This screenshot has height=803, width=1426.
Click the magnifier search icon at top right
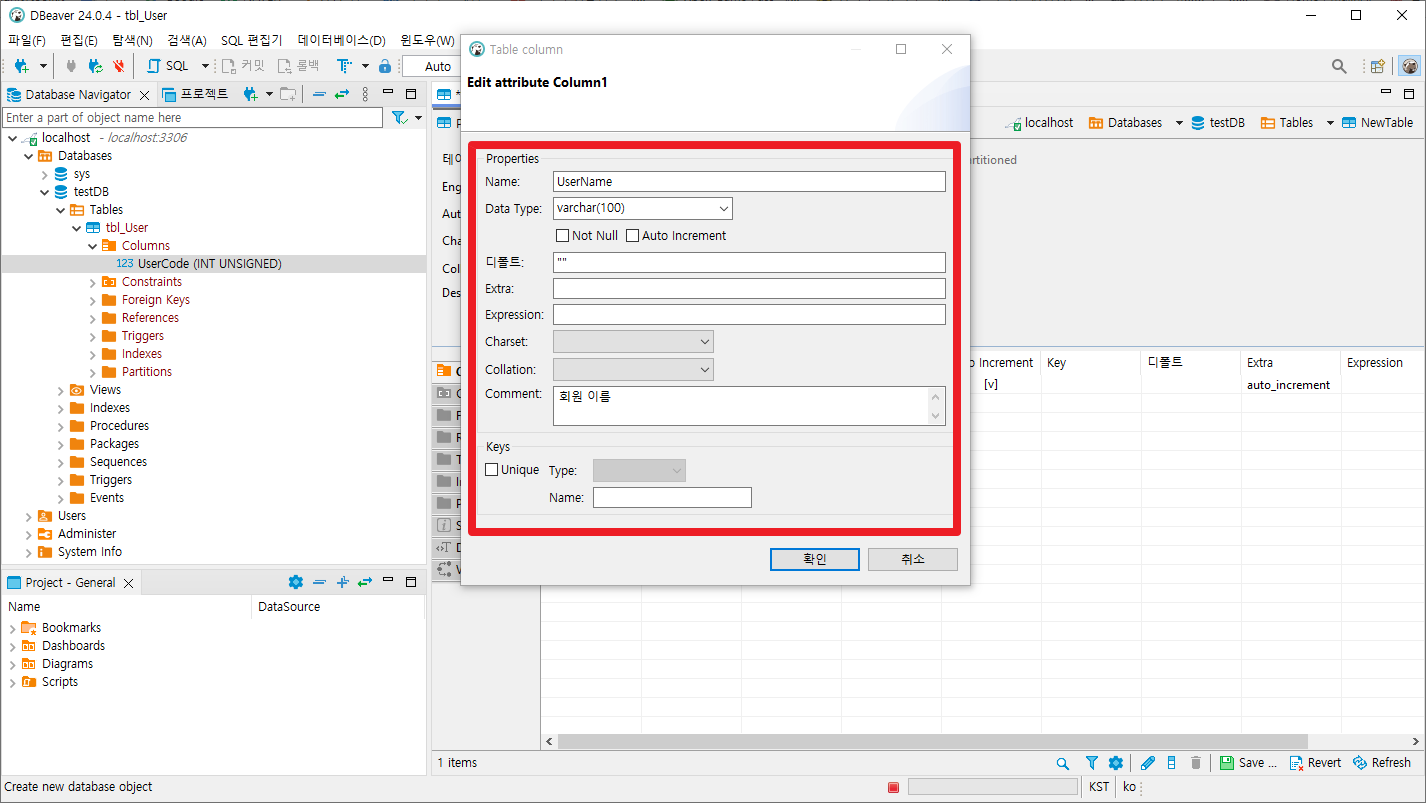pos(1339,66)
